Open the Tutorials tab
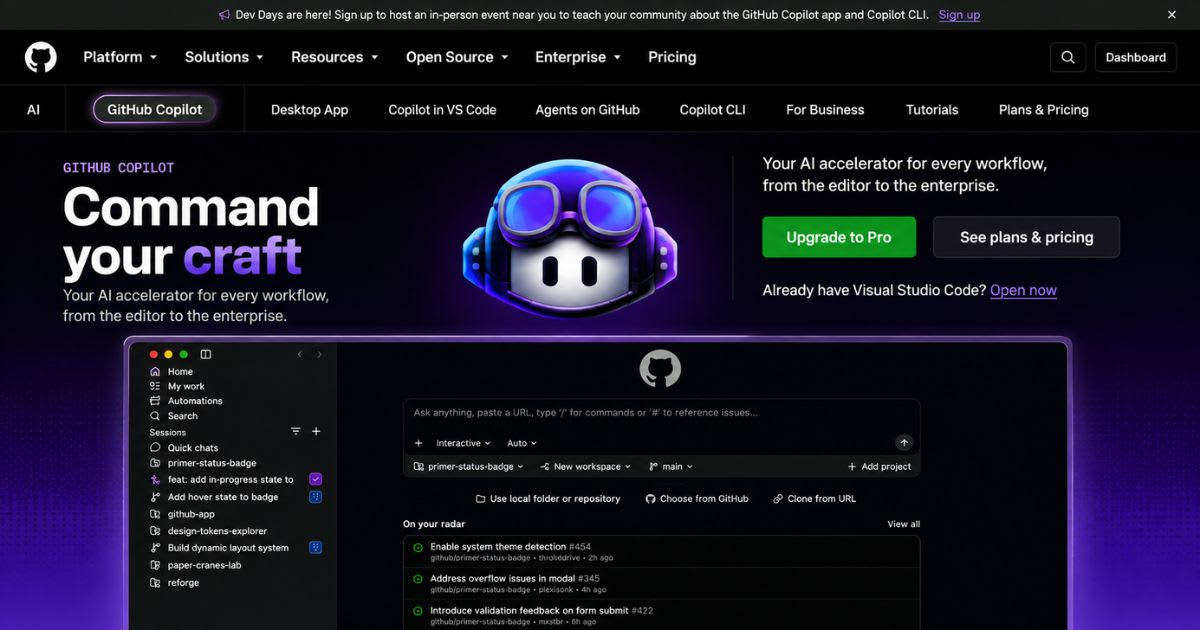This screenshot has height=630, width=1200. click(x=932, y=110)
